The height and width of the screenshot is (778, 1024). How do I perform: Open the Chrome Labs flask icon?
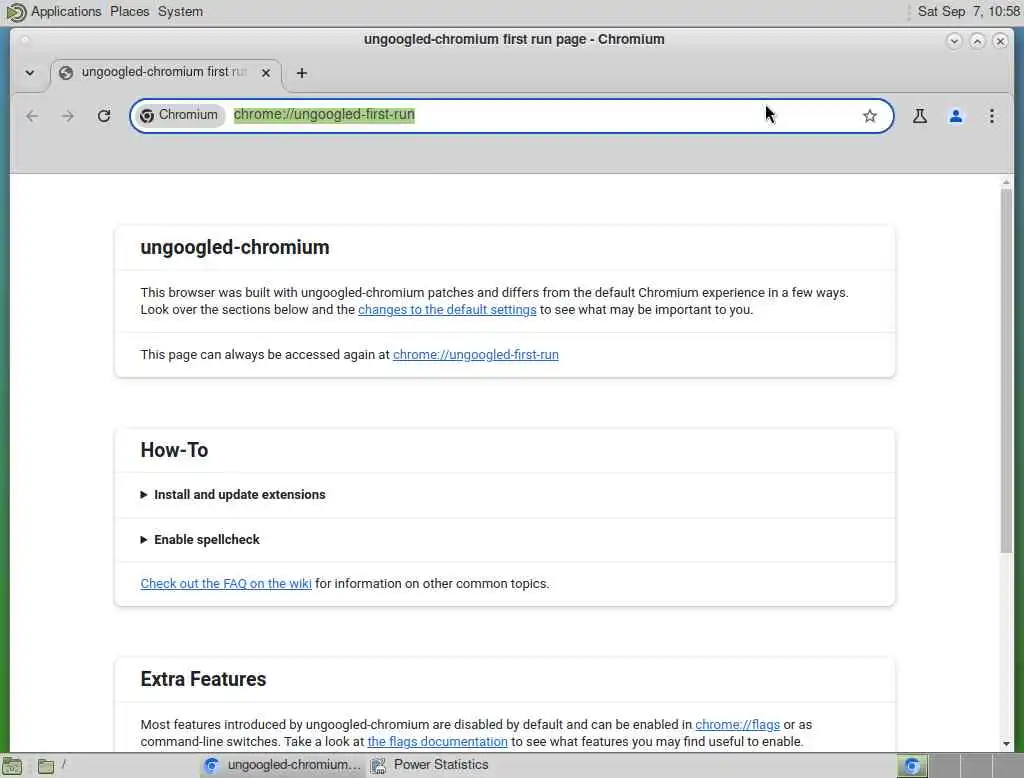[920, 116]
